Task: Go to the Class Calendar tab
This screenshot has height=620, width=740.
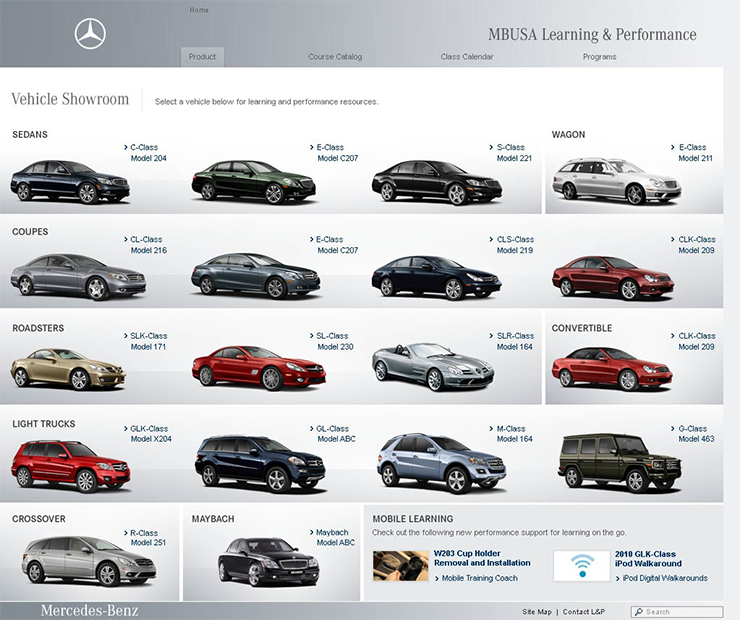Action: click(467, 57)
